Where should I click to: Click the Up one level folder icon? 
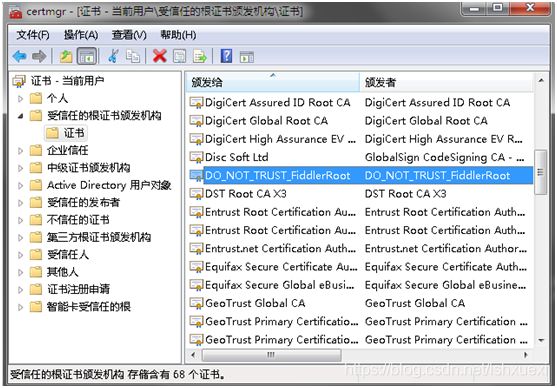pos(66,56)
